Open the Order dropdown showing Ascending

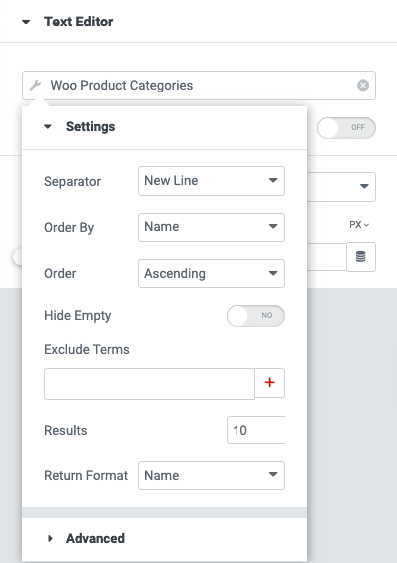click(x=211, y=274)
